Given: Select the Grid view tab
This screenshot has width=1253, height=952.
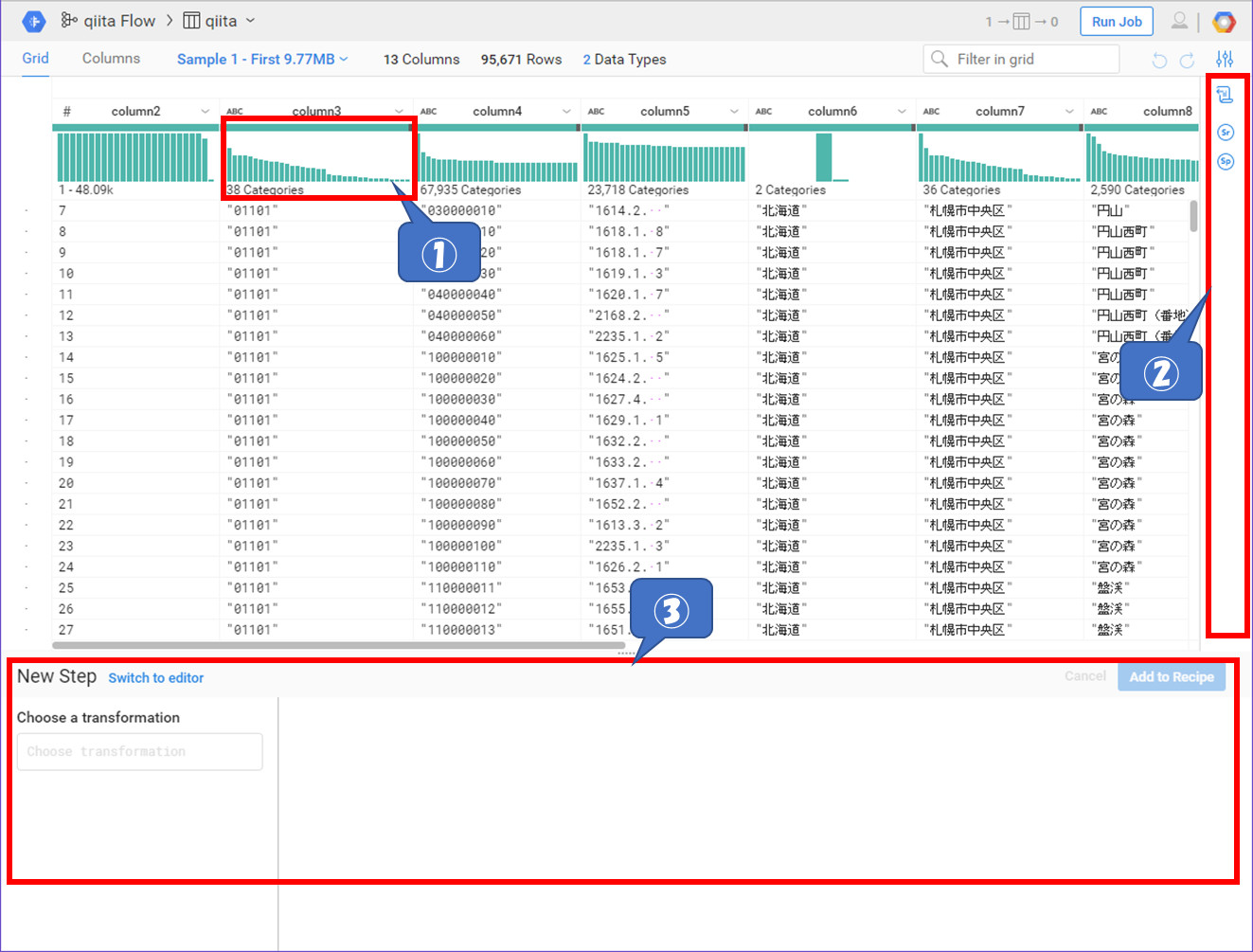Looking at the screenshot, I should coord(35,59).
